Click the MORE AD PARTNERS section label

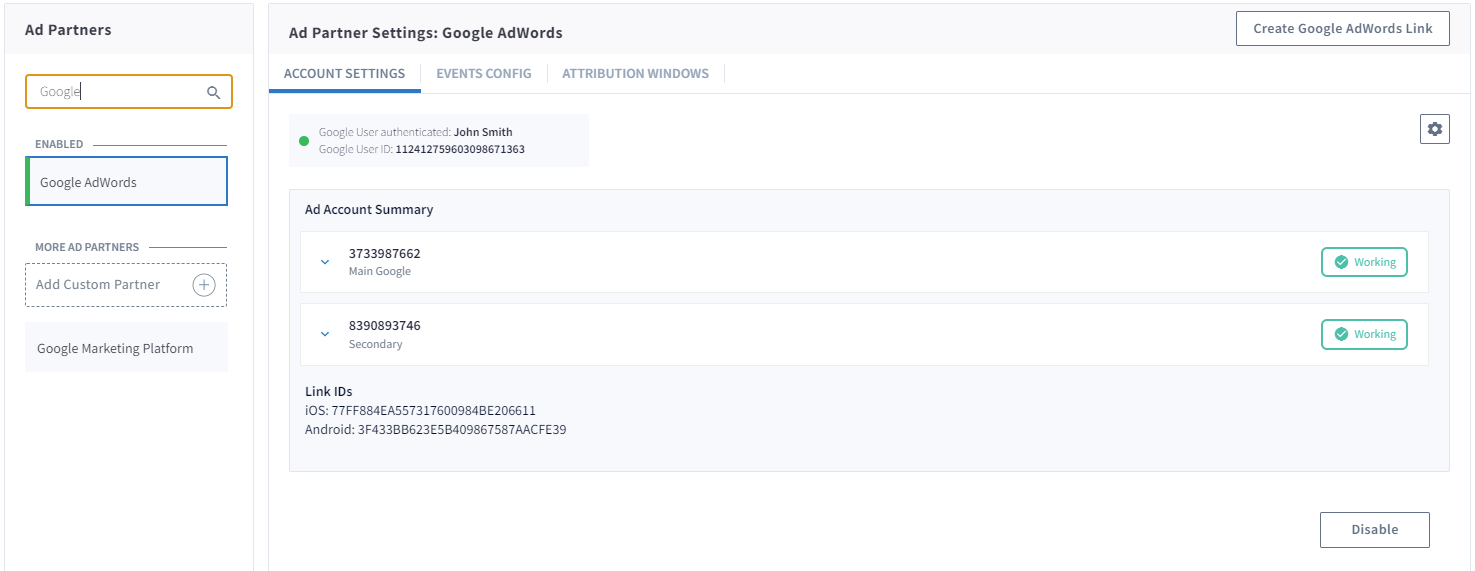[x=87, y=247]
